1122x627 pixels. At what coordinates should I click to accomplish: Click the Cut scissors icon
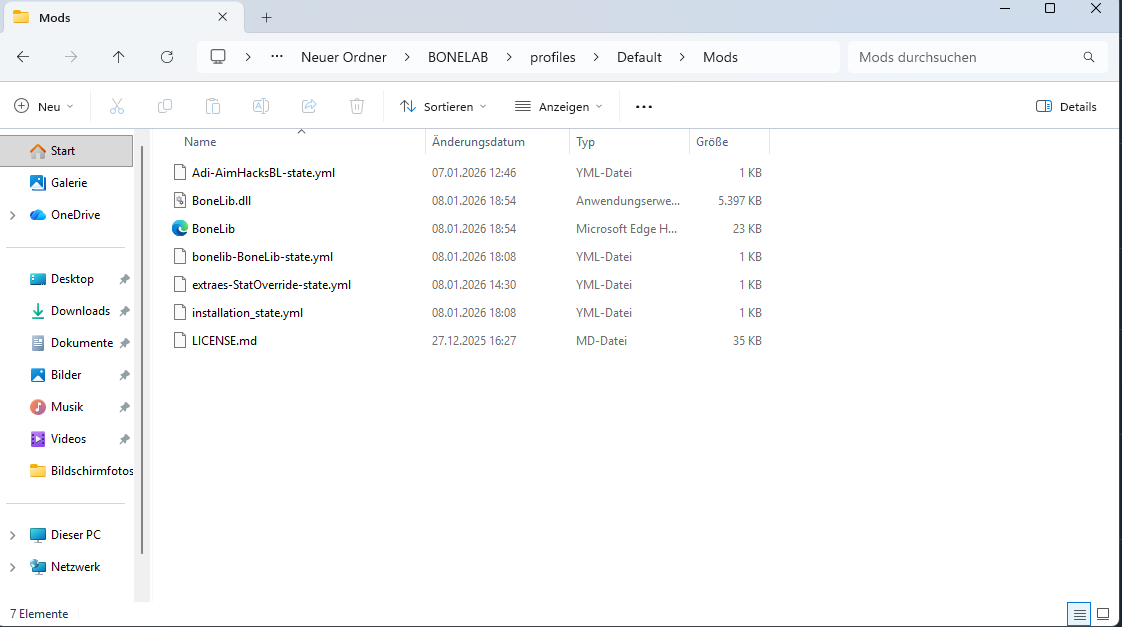(117, 107)
